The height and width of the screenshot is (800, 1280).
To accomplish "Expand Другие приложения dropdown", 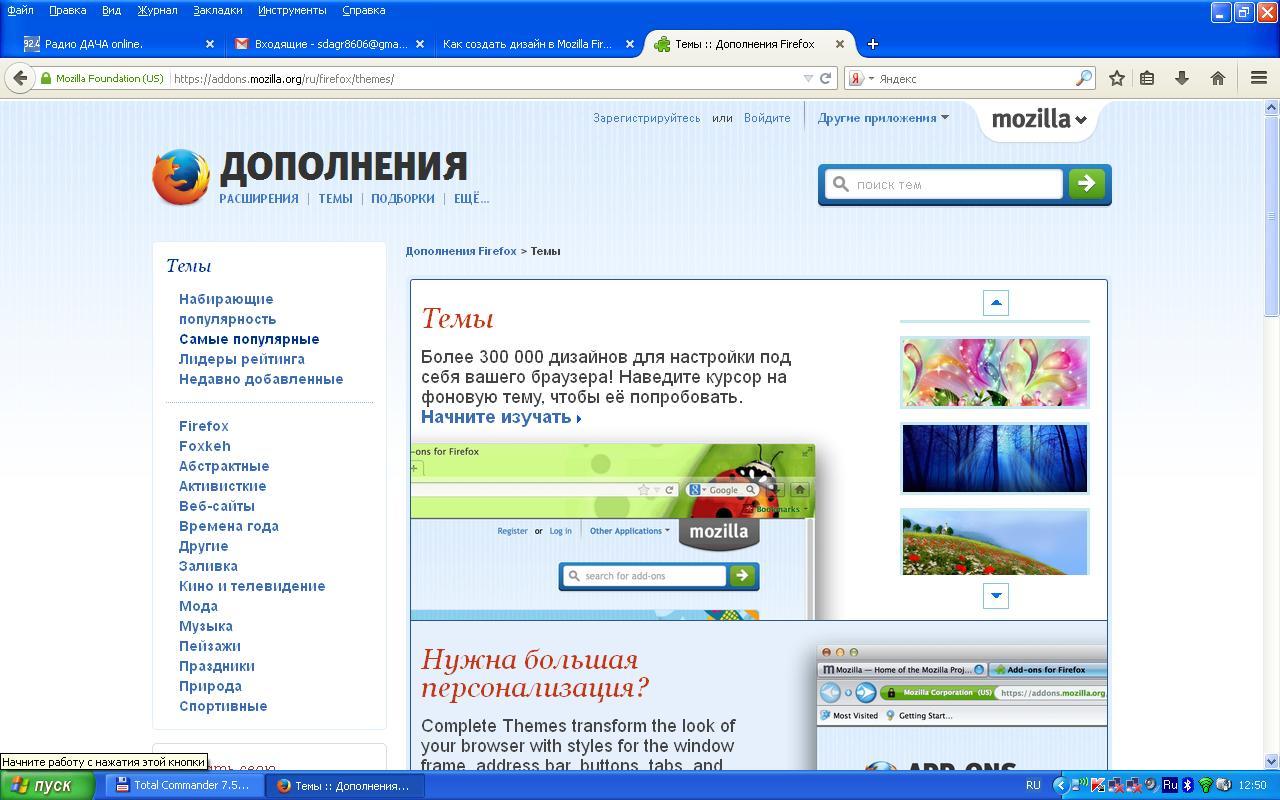I will 883,118.
